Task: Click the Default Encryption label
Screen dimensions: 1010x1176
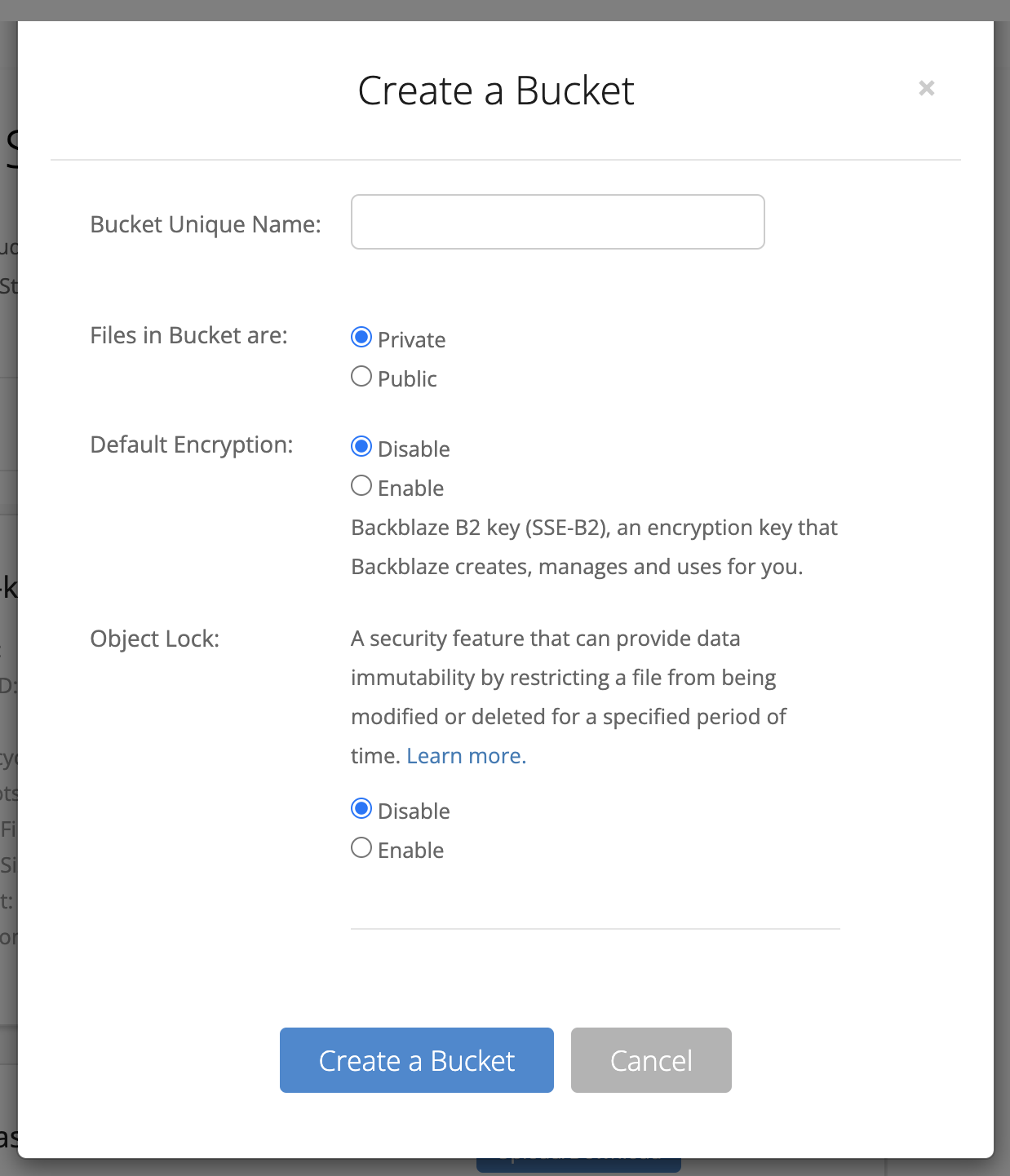Action: click(191, 444)
